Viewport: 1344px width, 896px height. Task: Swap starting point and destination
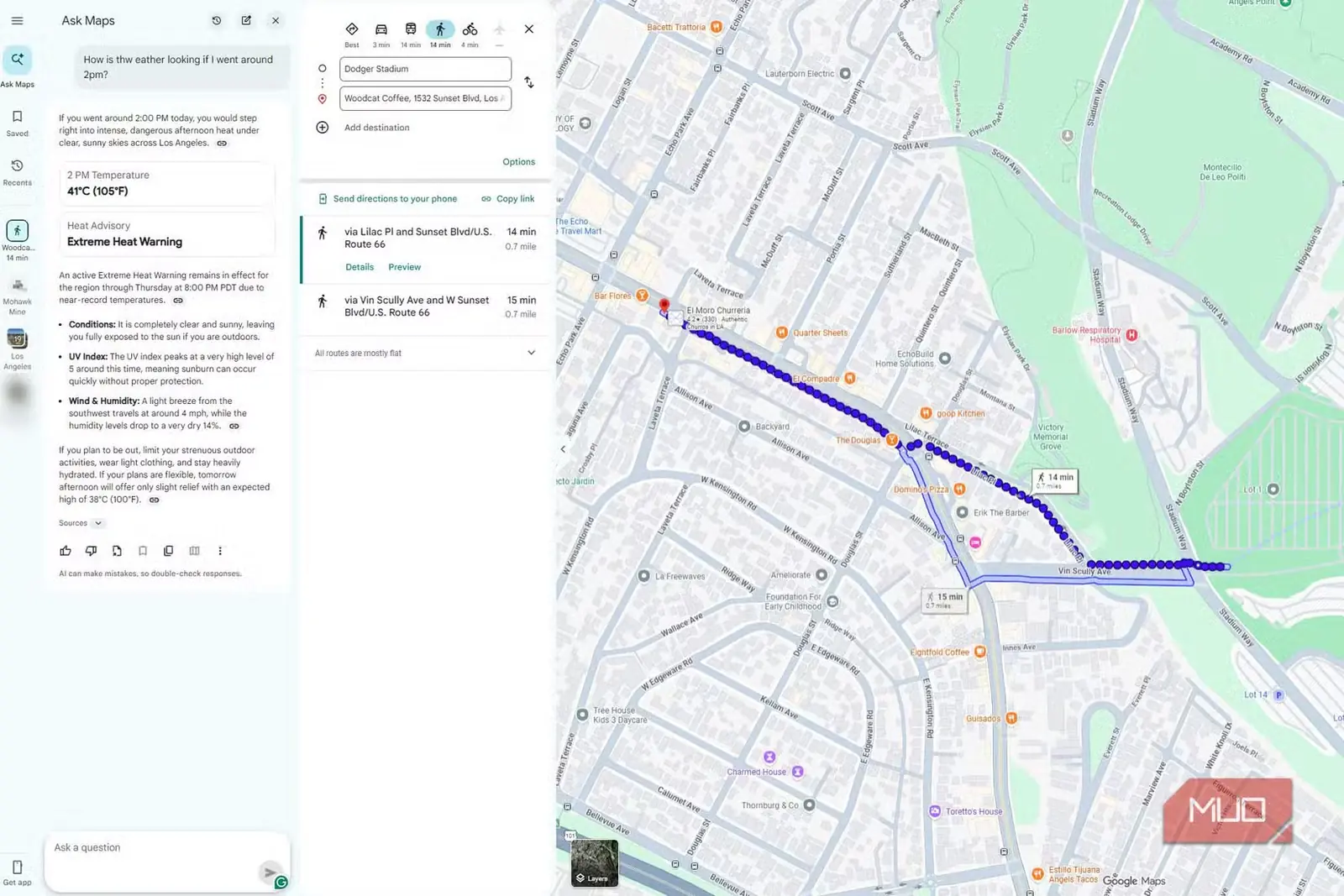coord(528,82)
